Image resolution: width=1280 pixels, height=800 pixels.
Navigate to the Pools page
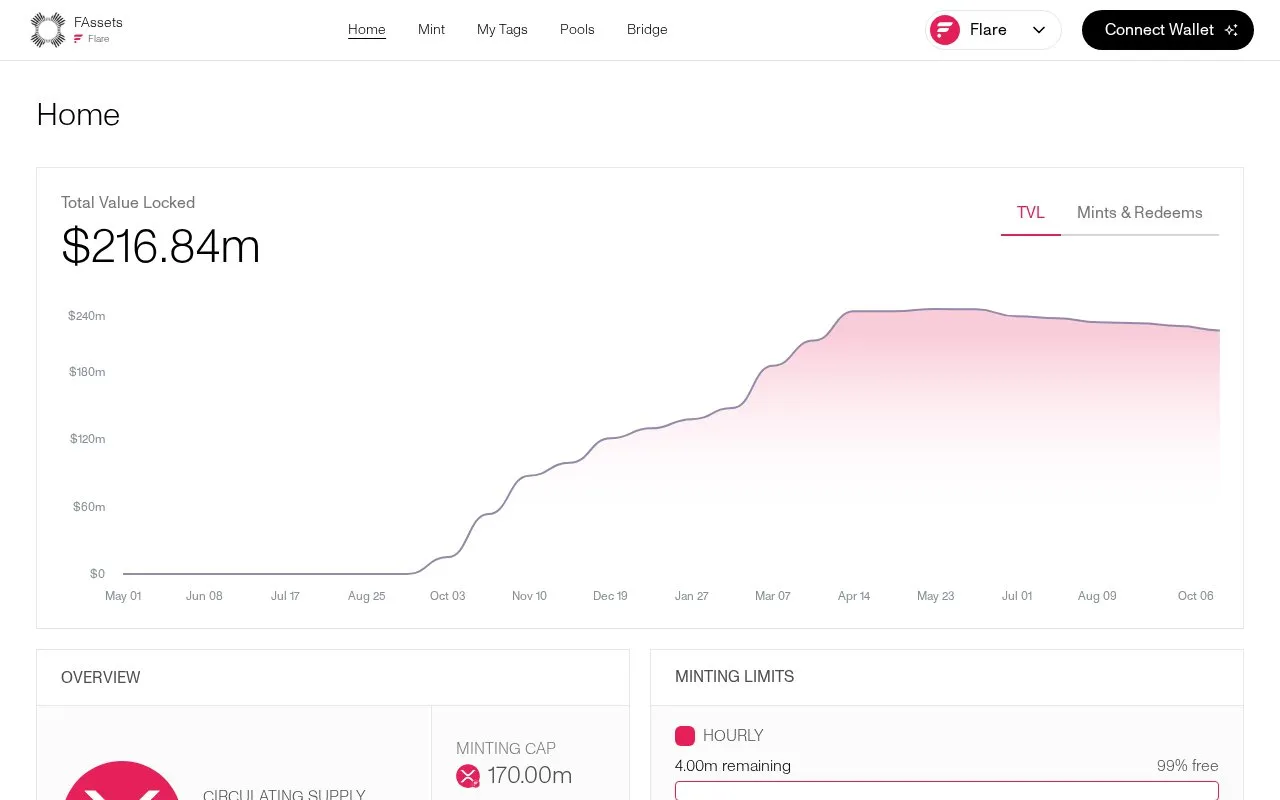[x=577, y=30]
